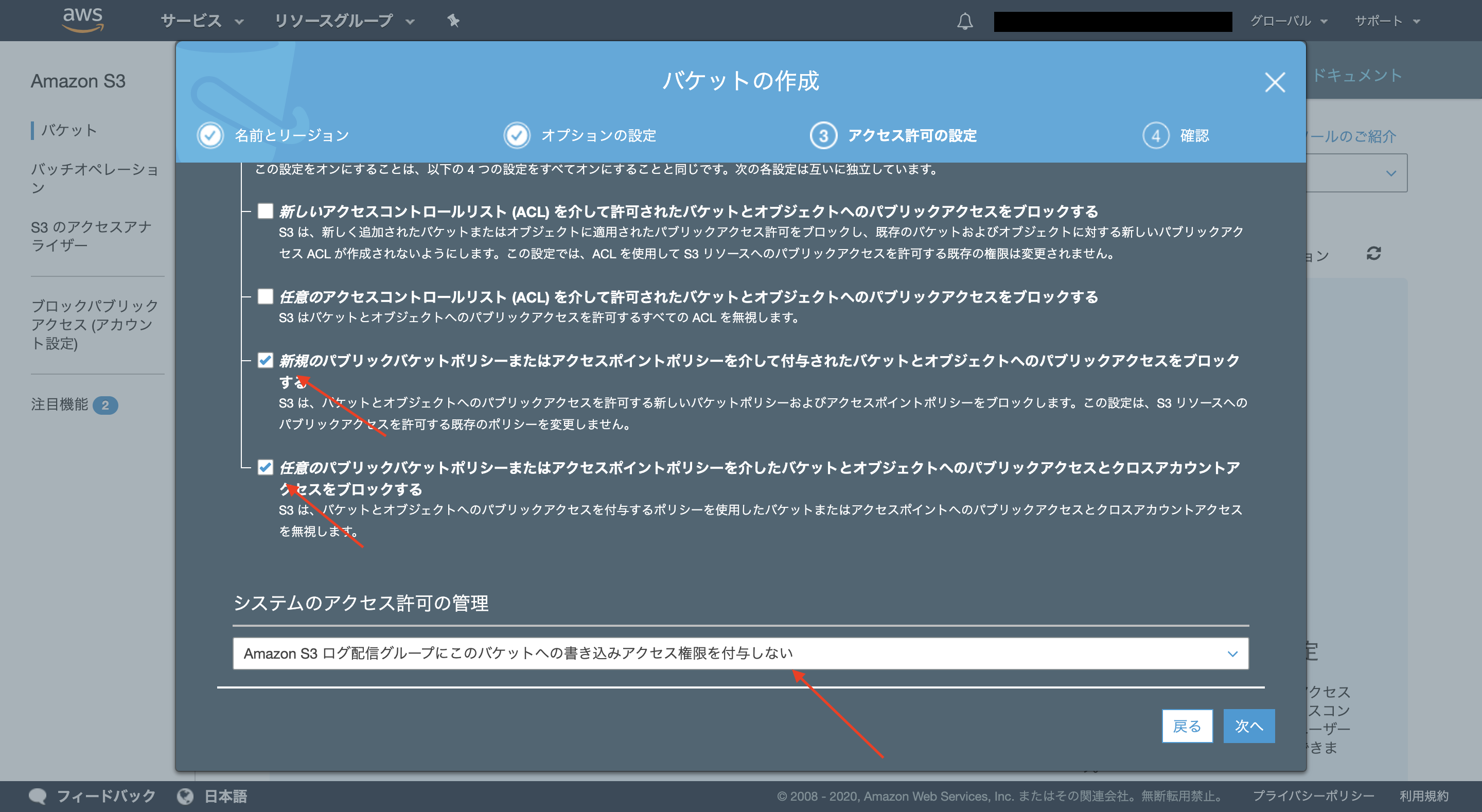
Task: Open the 利用規約 link
Action: coord(1424,796)
